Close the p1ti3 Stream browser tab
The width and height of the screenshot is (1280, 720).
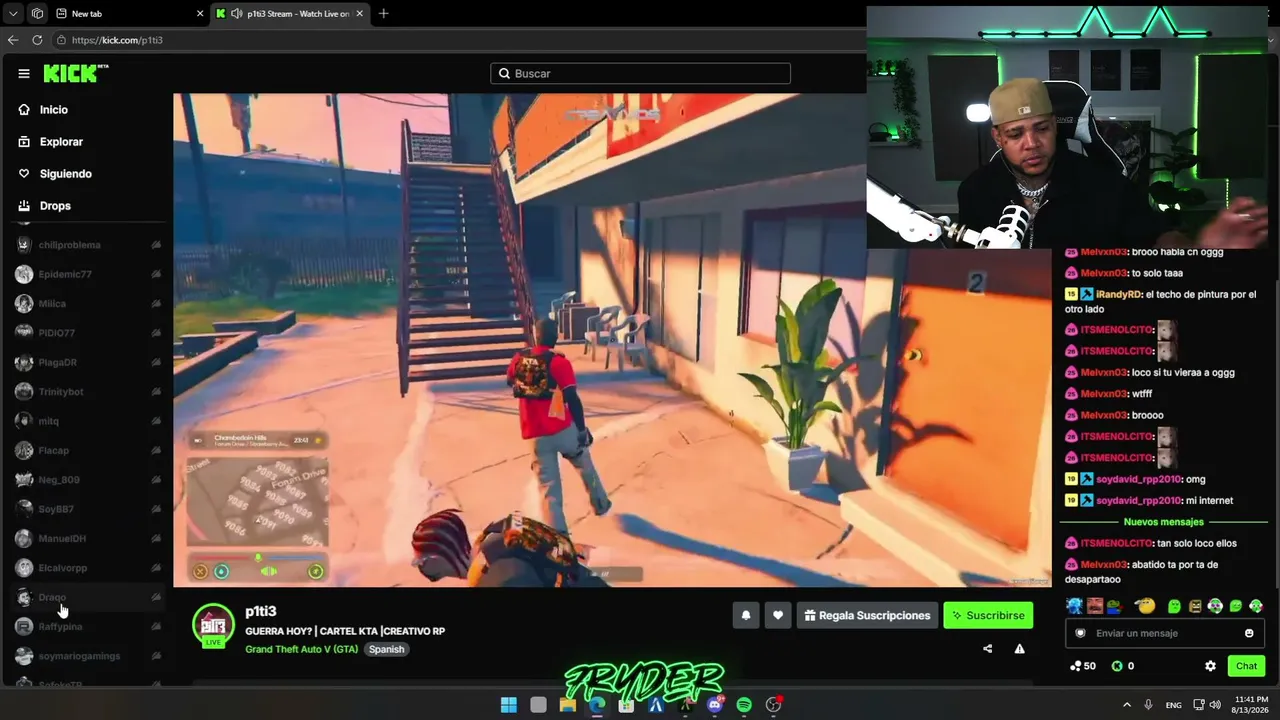[x=359, y=14]
